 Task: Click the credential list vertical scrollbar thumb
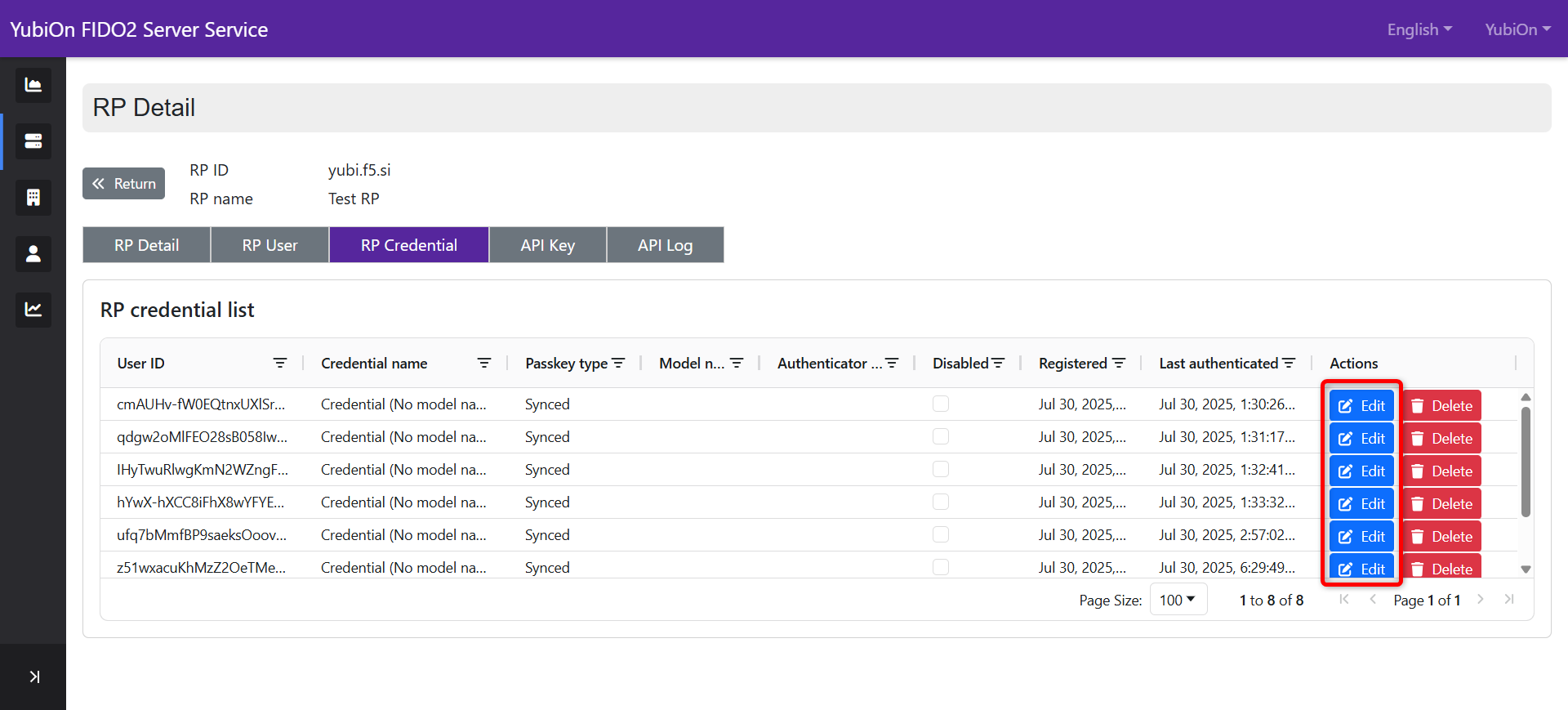(x=1526, y=462)
